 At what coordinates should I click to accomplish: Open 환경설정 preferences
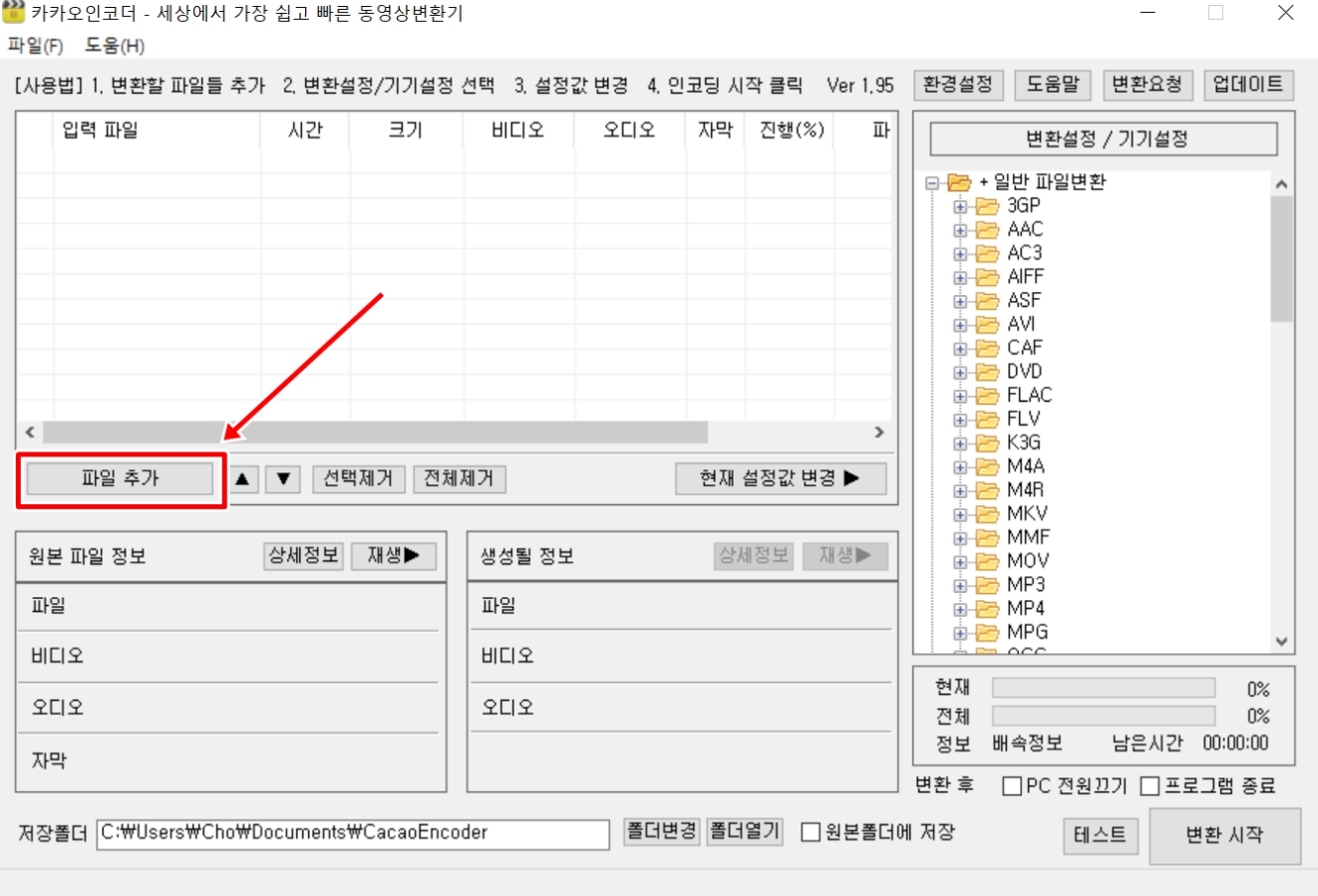958,85
